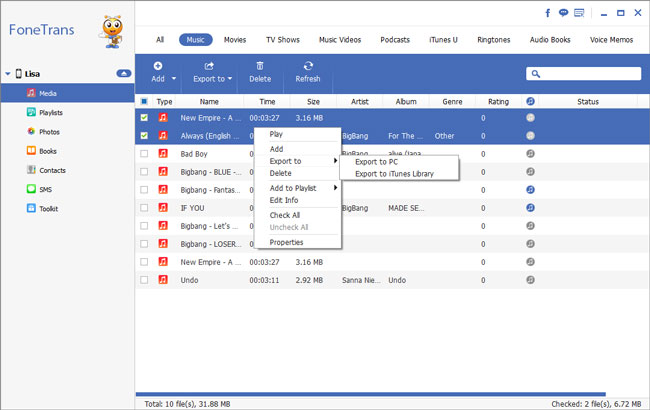Image resolution: width=650 pixels, height=410 pixels.
Task: Check the Undo row checkbox
Action: point(144,280)
